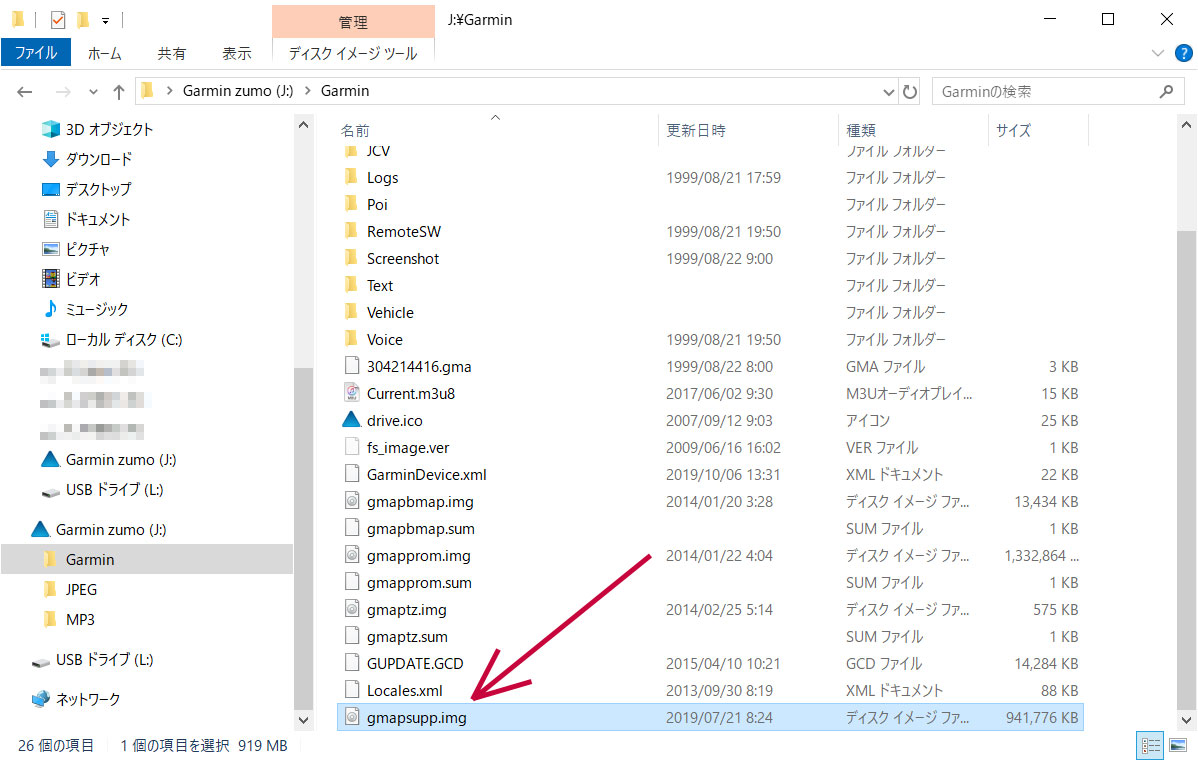Viewport: 1198px width, 761px height.
Task: Open Explorer help question mark icon
Action: click(x=1183, y=53)
